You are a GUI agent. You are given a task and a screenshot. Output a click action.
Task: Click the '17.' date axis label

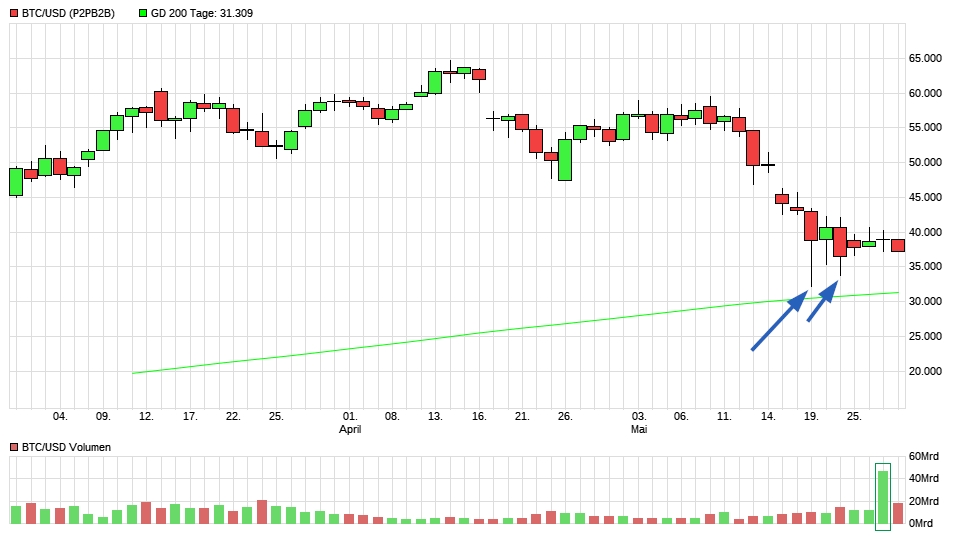(190, 417)
